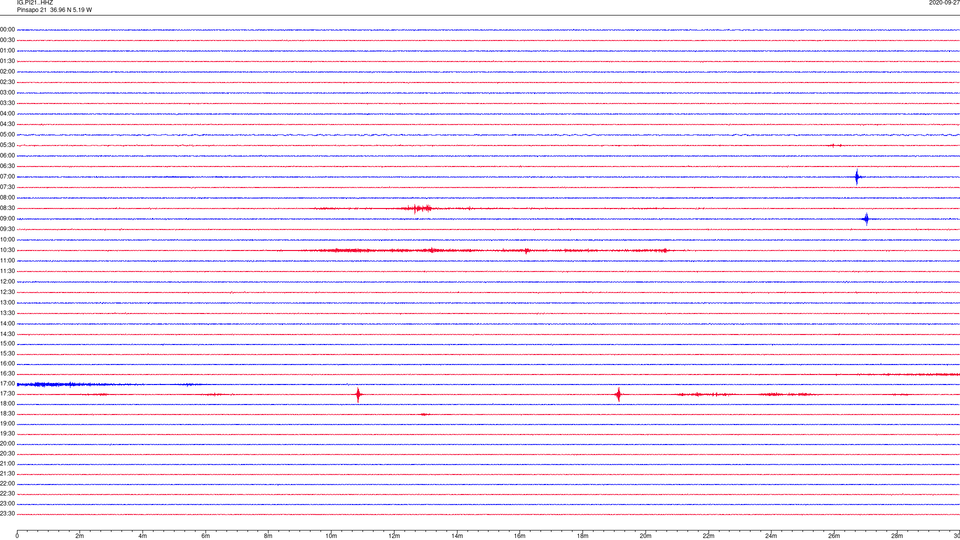Select the 17:30 time label
The width and height of the screenshot is (960, 540).
pos(7,394)
